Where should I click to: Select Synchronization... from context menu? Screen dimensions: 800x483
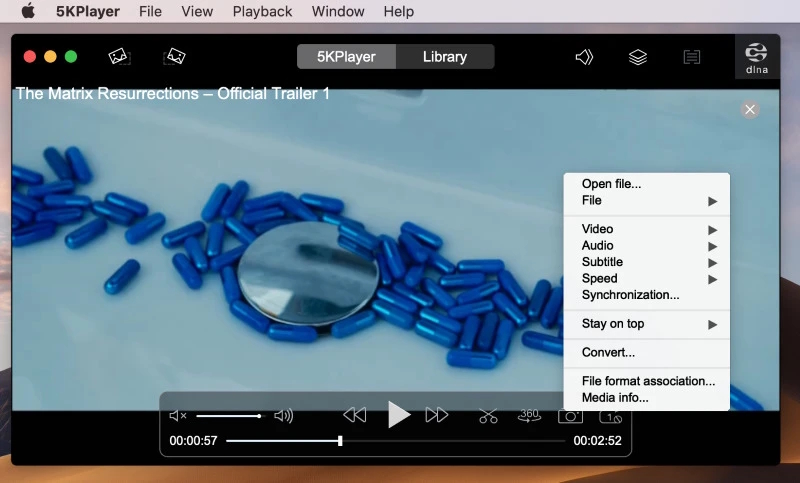646,295
